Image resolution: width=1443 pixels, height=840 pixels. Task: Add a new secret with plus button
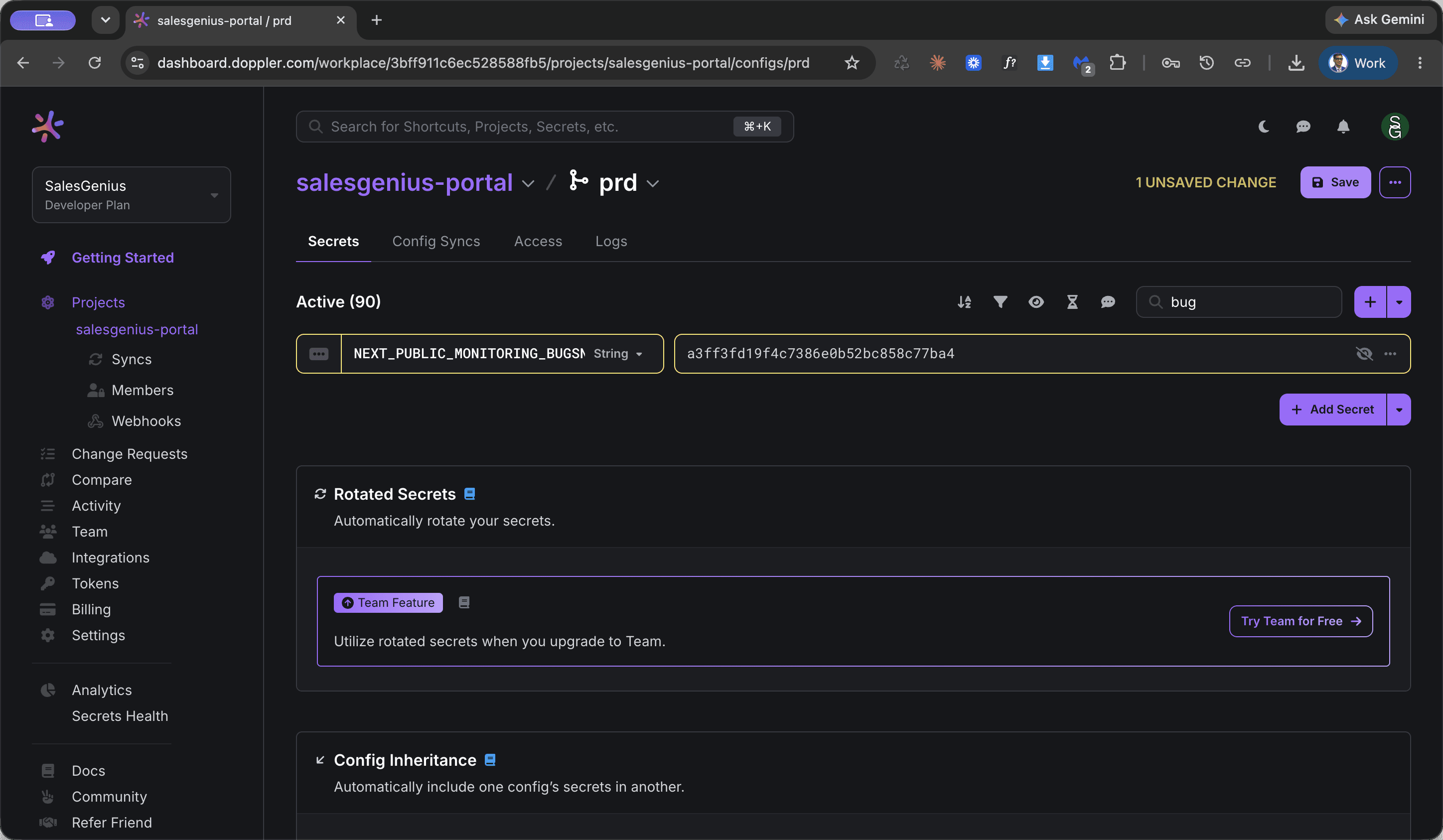[1370, 302]
